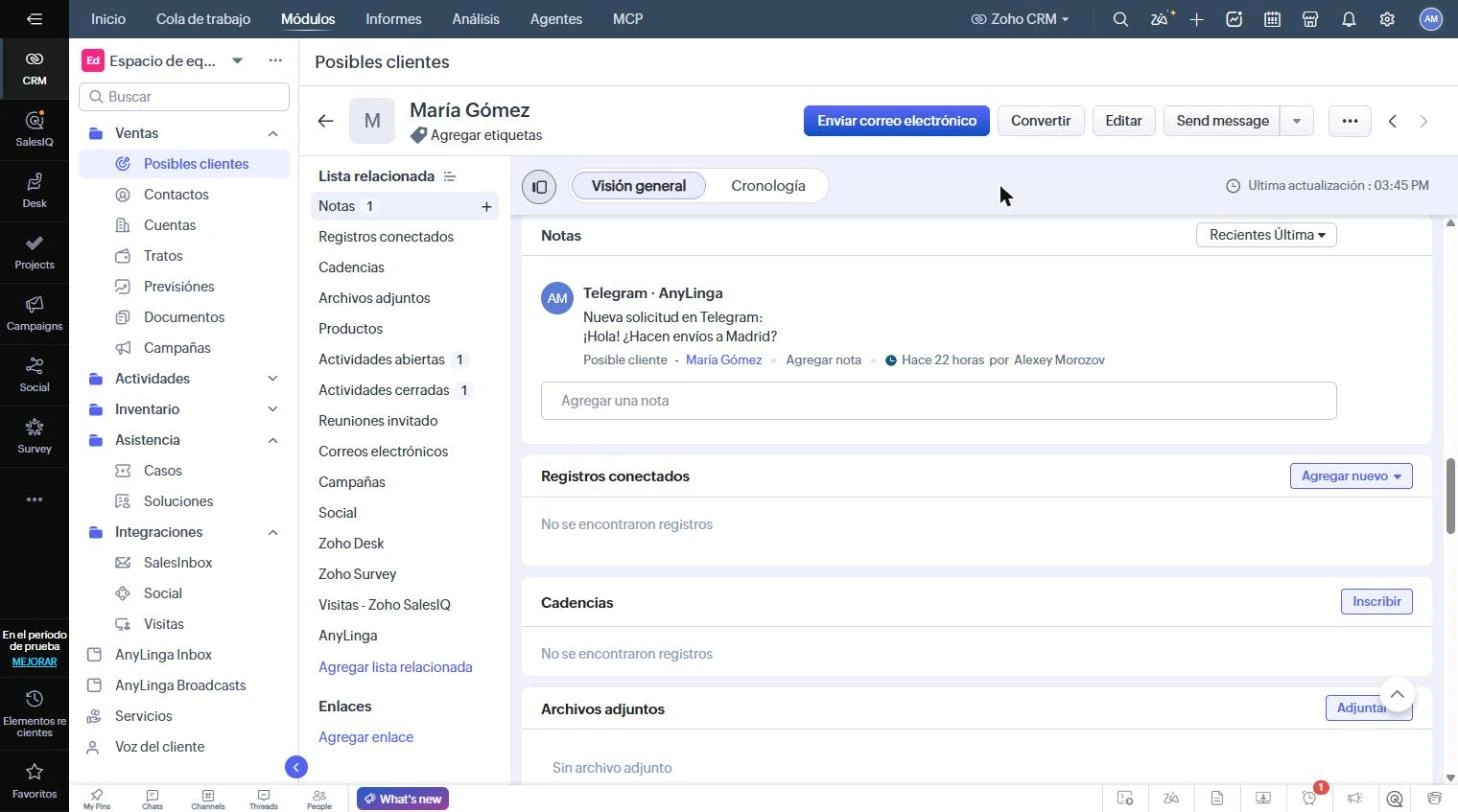Click the vertical scrollbar thumb of record page
Screen dimensions: 1458x812
(1451, 496)
